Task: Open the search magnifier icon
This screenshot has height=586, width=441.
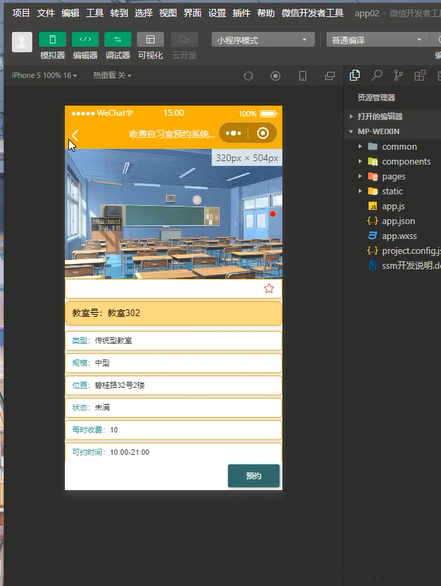Action: pyautogui.click(x=377, y=75)
